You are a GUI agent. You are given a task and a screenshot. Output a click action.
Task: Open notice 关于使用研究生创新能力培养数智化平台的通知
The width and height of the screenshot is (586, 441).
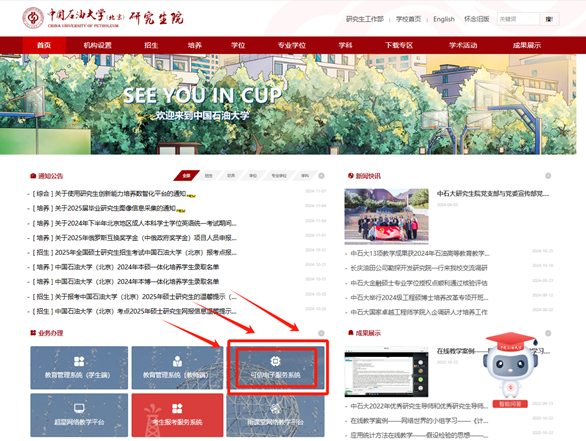pos(120,194)
